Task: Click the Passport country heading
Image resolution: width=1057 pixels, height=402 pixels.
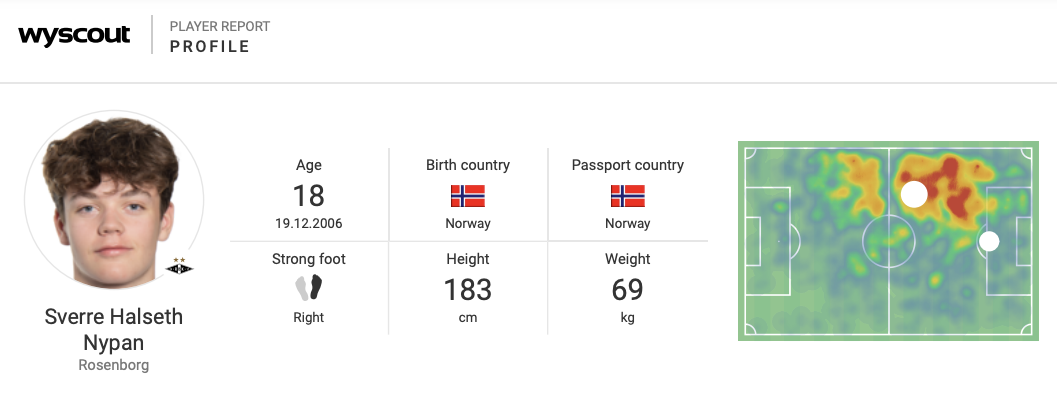Action: 627,165
